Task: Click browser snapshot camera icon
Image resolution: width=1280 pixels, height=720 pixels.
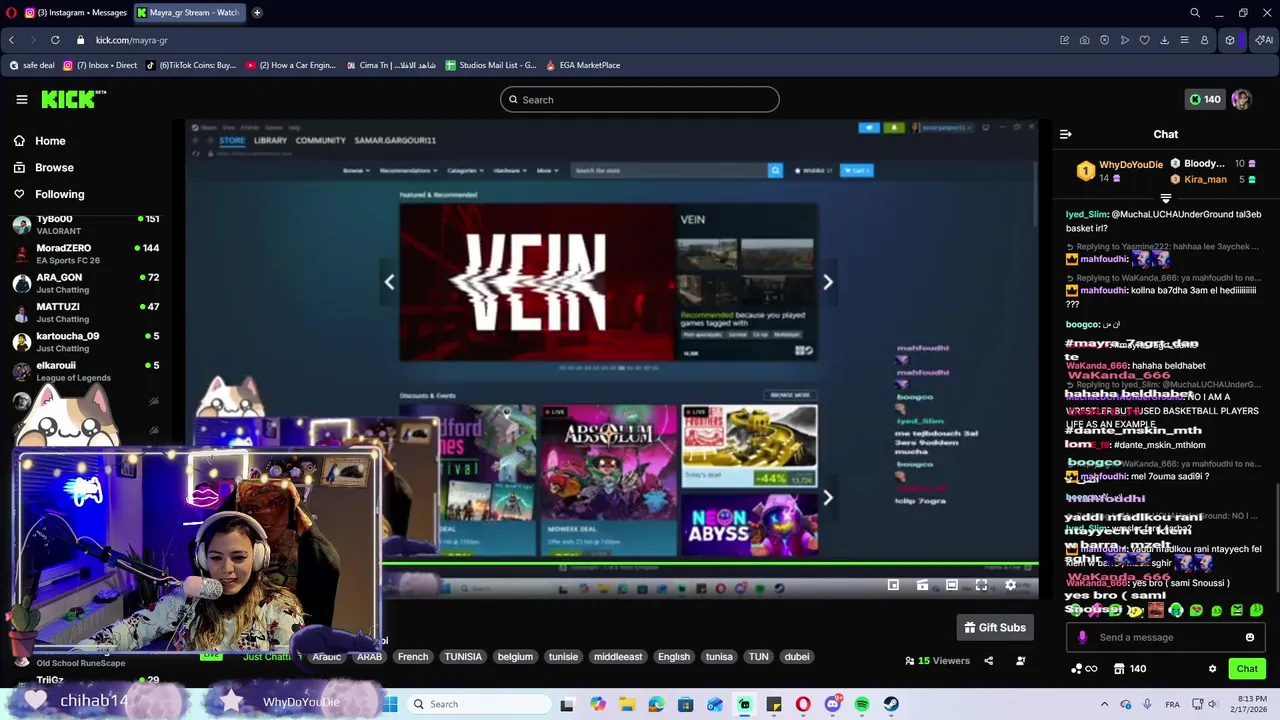Action: [1084, 40]
